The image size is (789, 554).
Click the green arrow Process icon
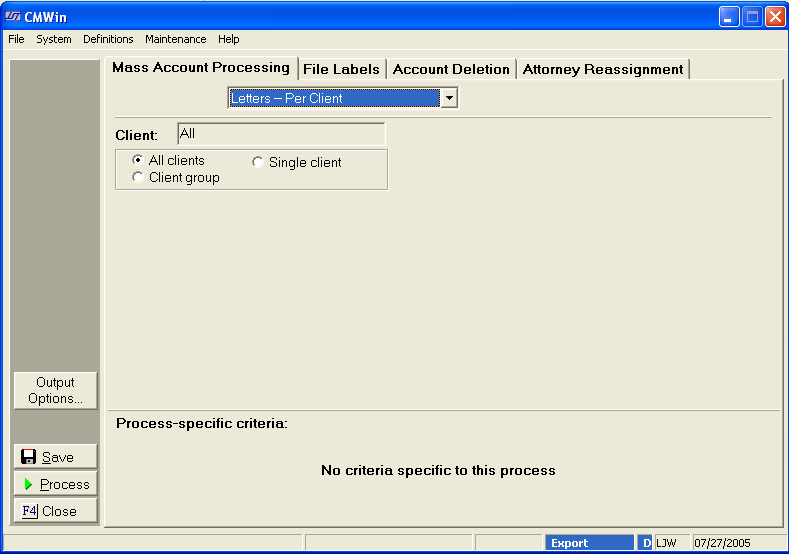point(29,484)
